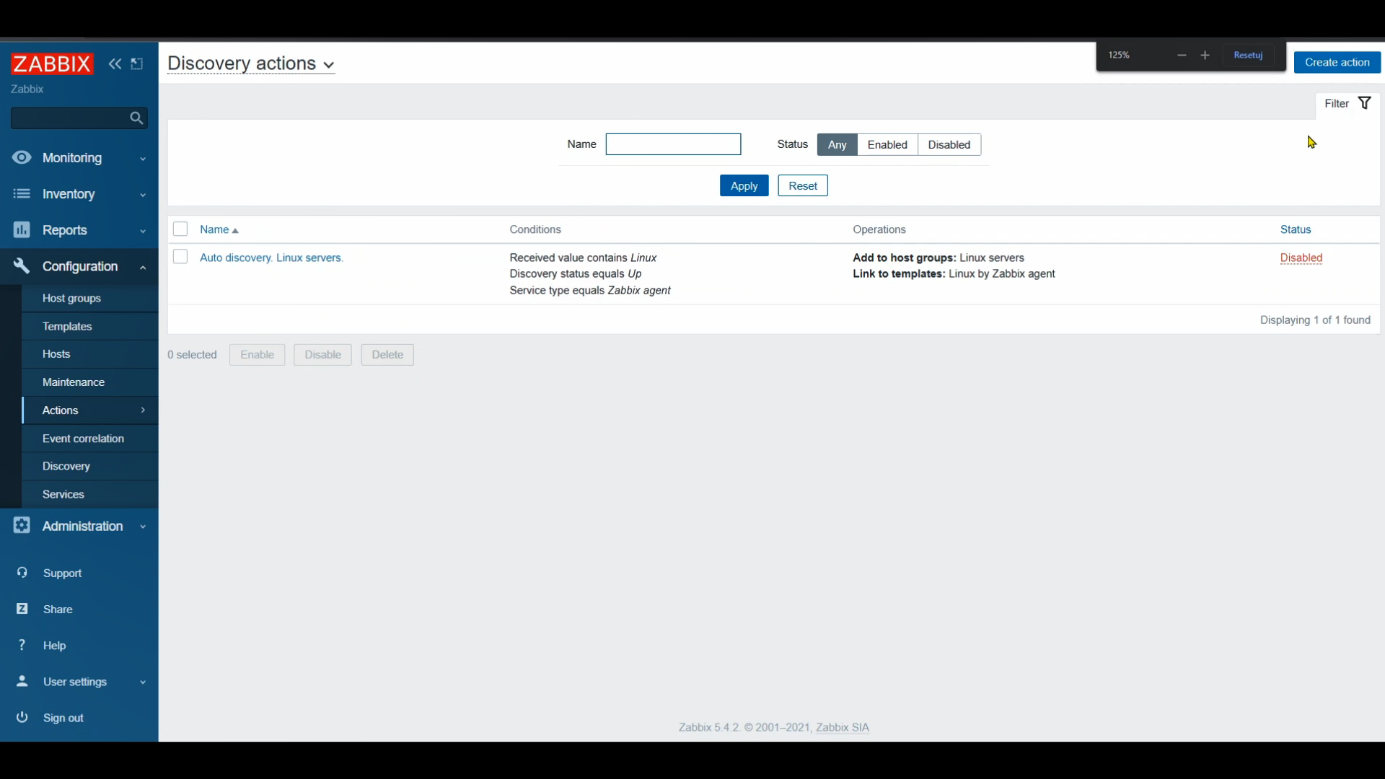Zoom in with the plus icon

1205,55
